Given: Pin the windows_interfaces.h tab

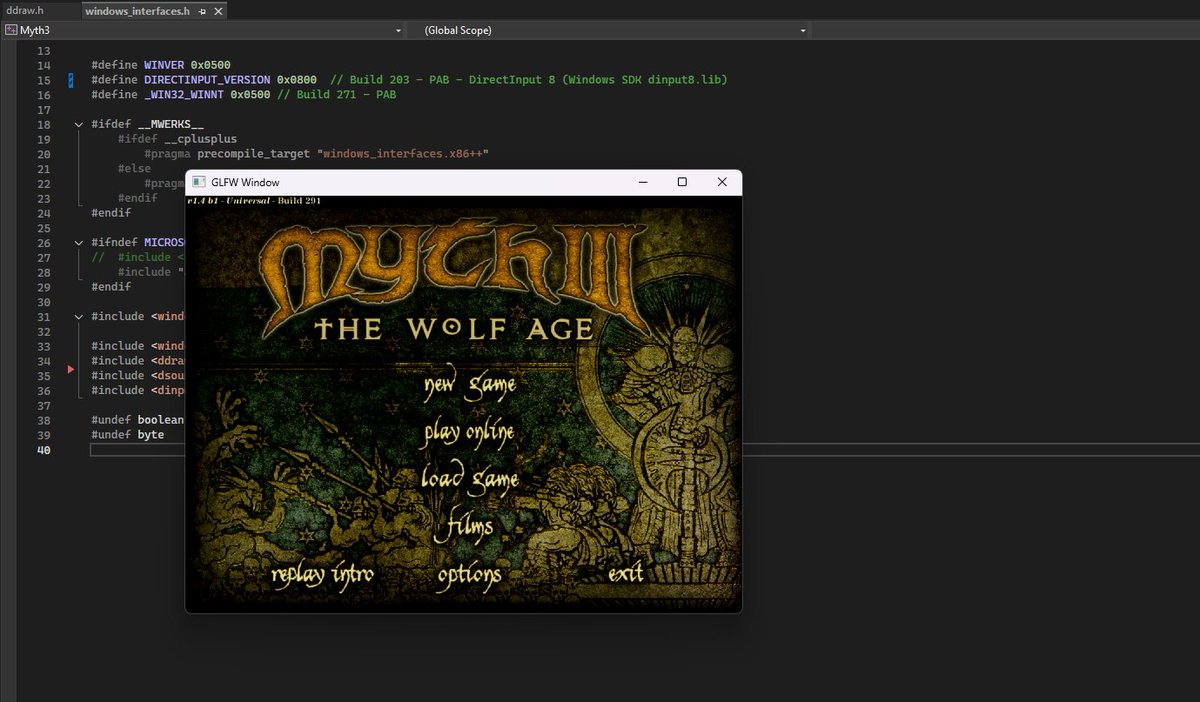Looking at the screenshot, I should tap(202, 11).
